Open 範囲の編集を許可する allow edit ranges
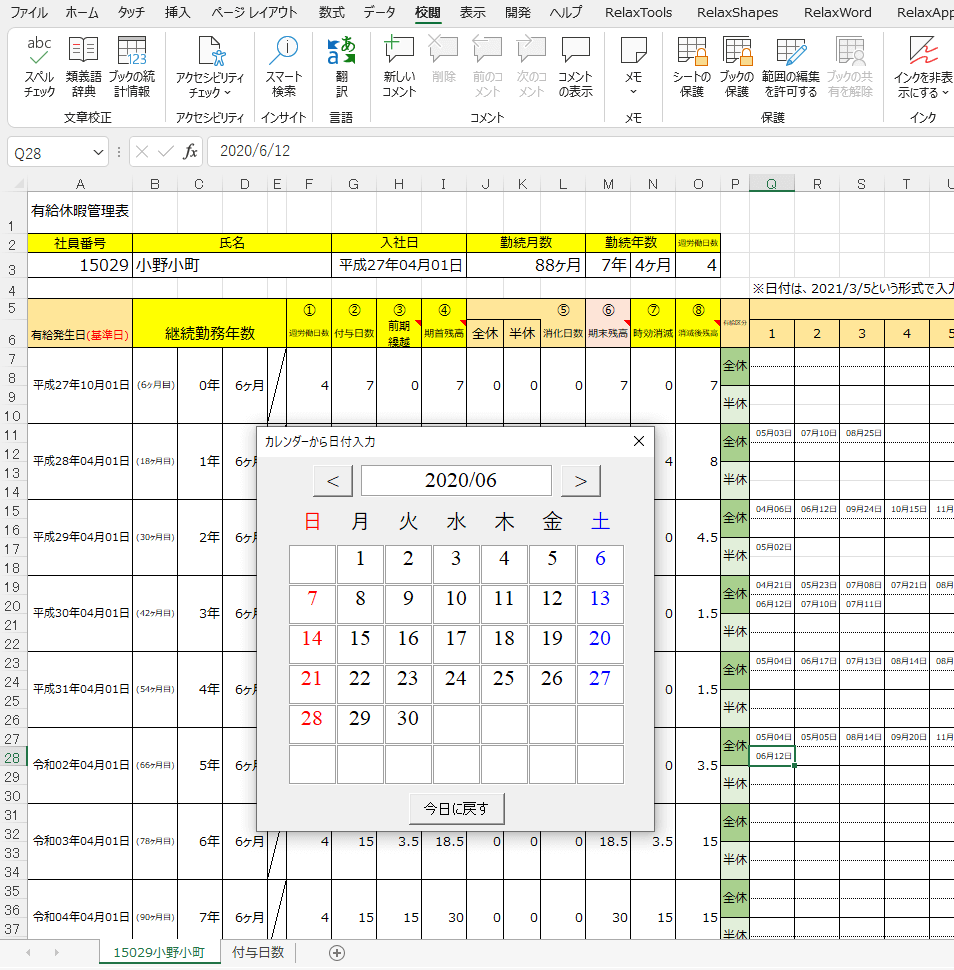This screenshot has width=954, height=970. pos(790,67)
